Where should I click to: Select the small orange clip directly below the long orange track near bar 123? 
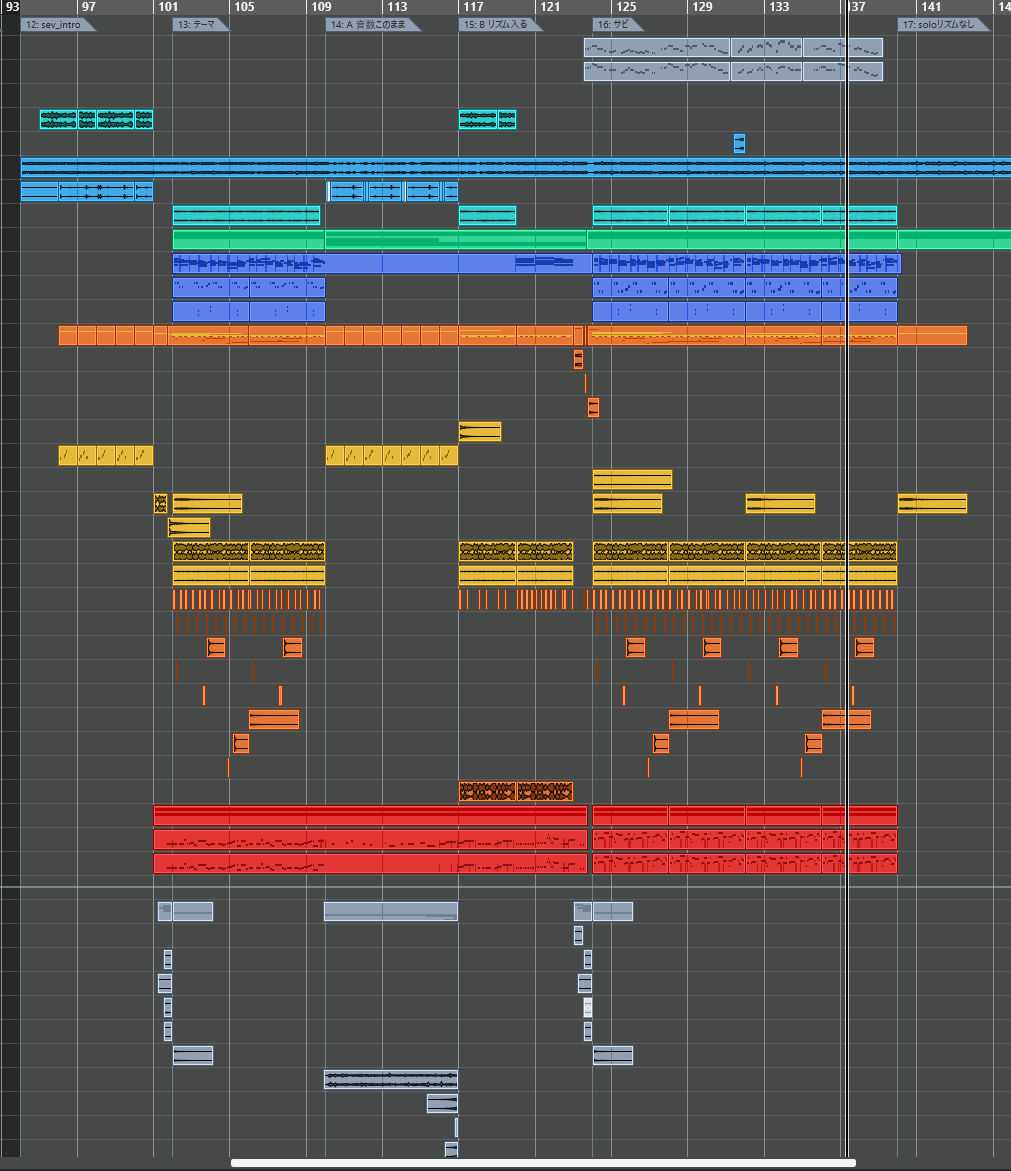click(x=579, y=360)
